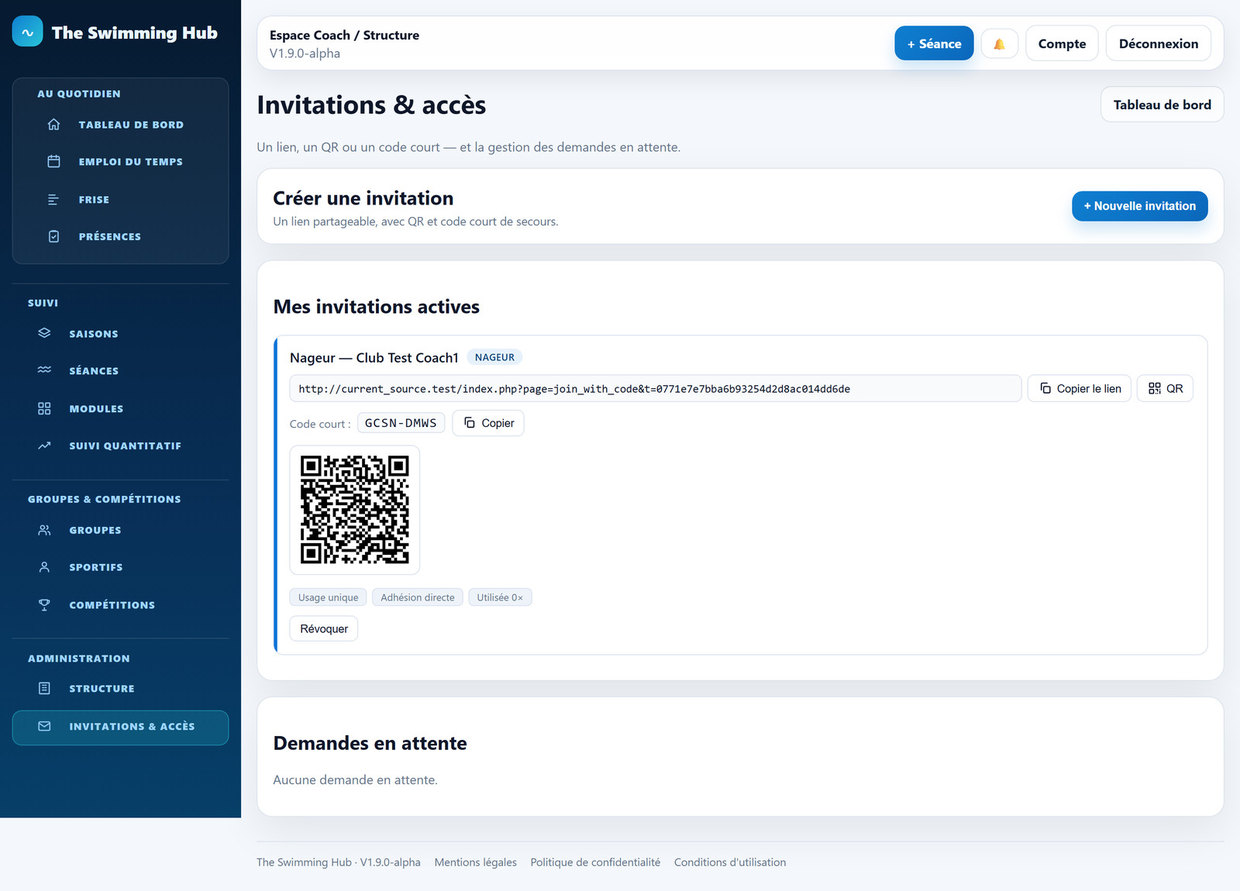
Task: Open Conditions d'utilisation link
Action: [730, 862]
